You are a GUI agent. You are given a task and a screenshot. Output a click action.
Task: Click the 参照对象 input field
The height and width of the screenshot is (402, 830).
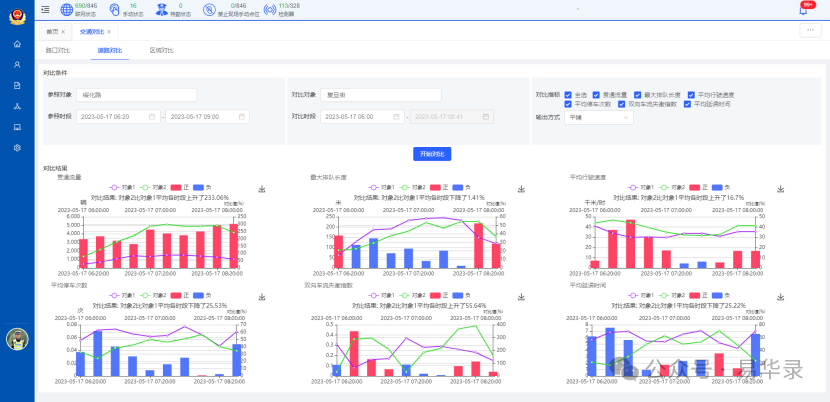coord(137,95)
